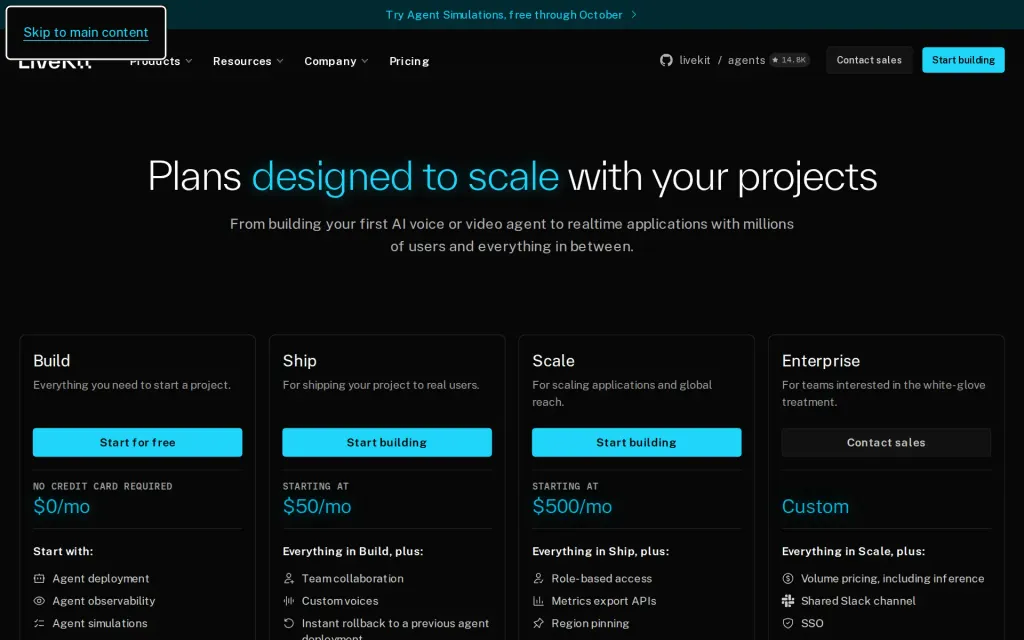The height and width of the screenshot is (640, 1024).
Task: Click the Instant rollback circular arrow icon
Action: 289,623
